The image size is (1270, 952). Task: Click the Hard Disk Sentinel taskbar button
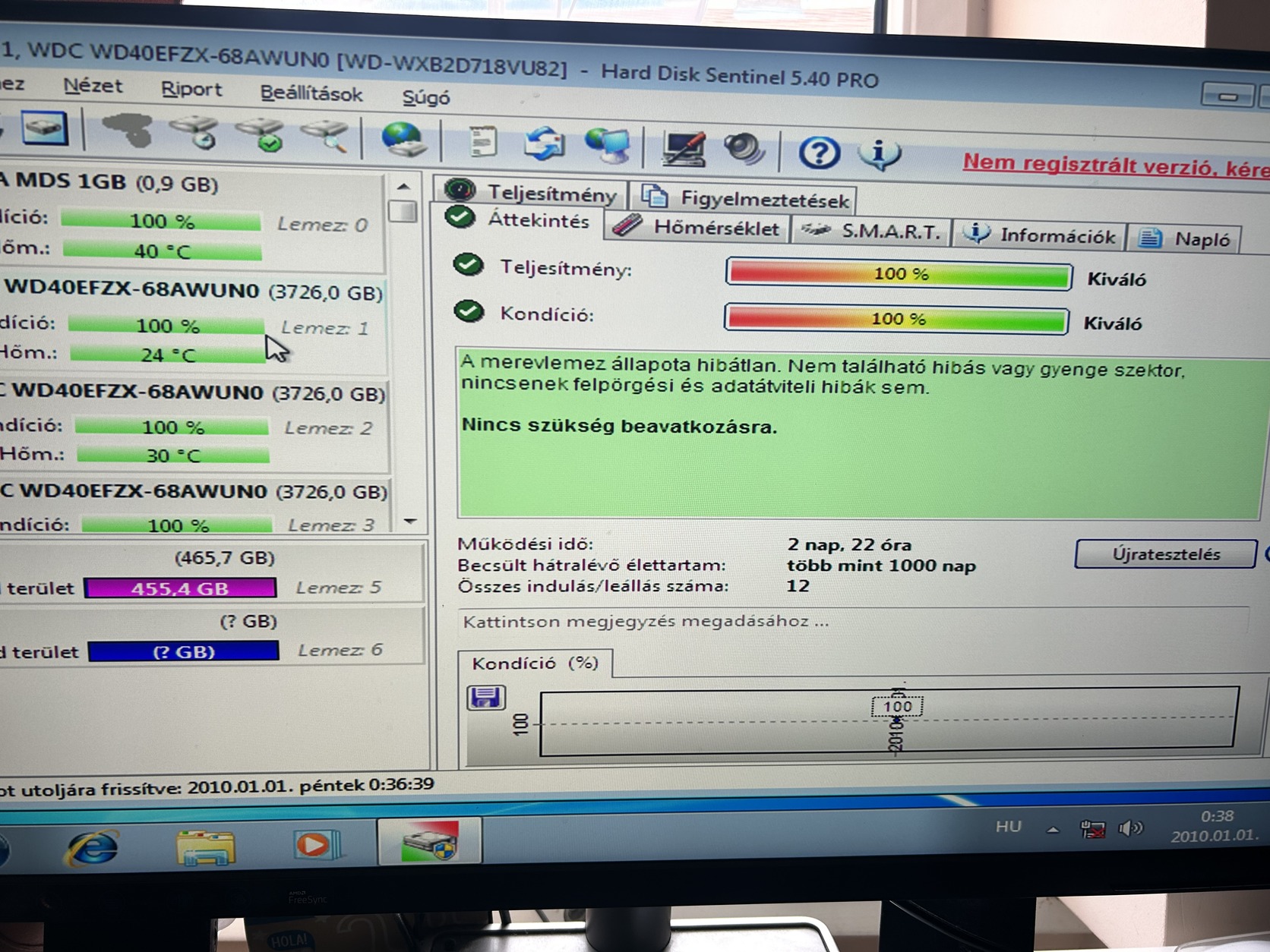[x=430, y=841]
